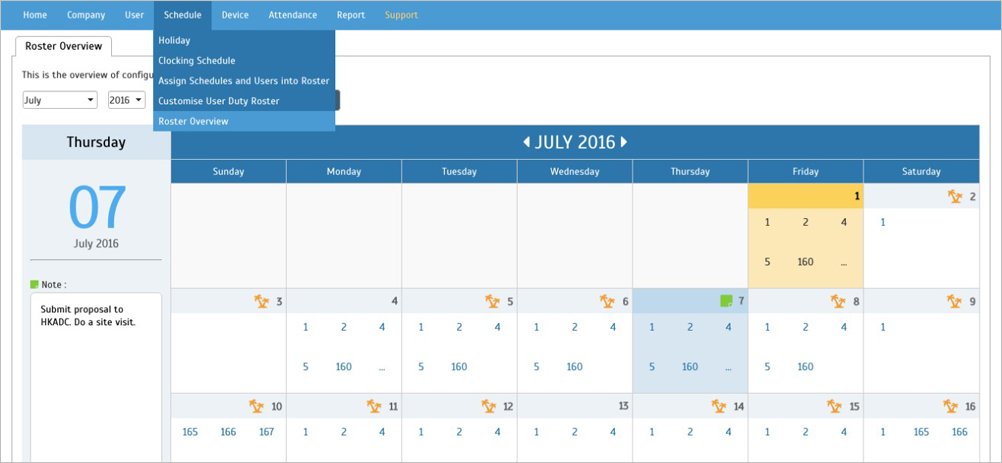Image resolution: width=1002 pixels, height=463 pixels.
Task: Switch to the Roster Overview tab
Action: coord(63,46)
